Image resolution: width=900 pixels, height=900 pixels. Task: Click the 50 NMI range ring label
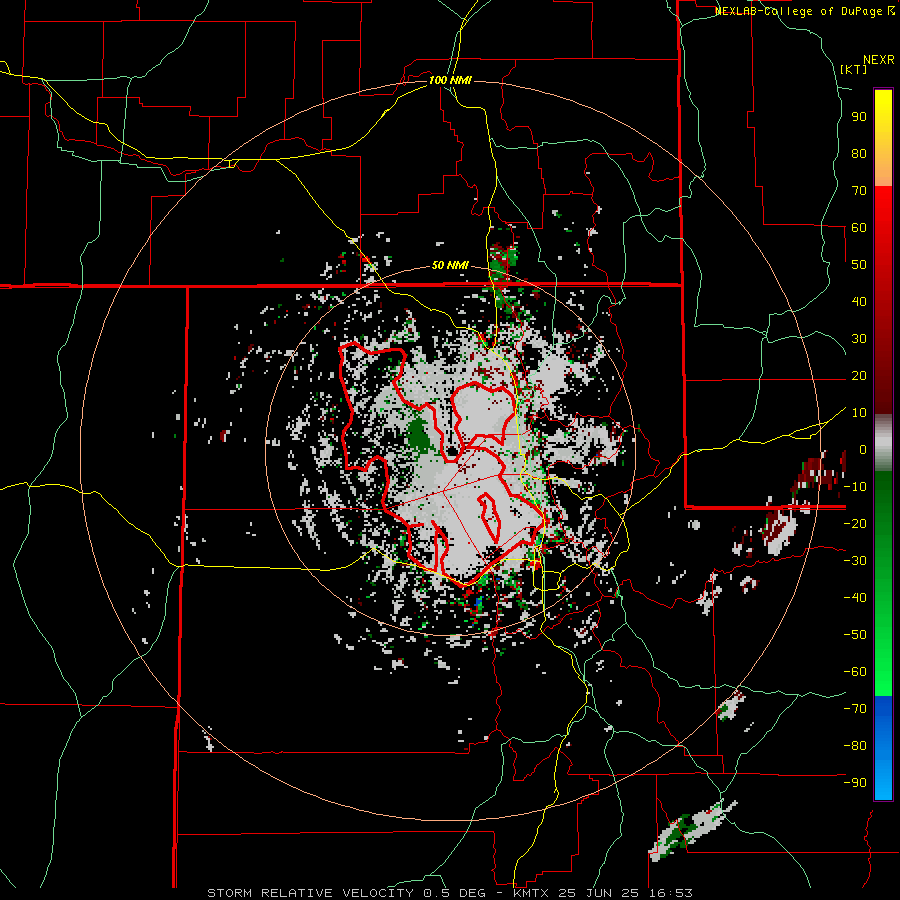[x=450, y=265]
